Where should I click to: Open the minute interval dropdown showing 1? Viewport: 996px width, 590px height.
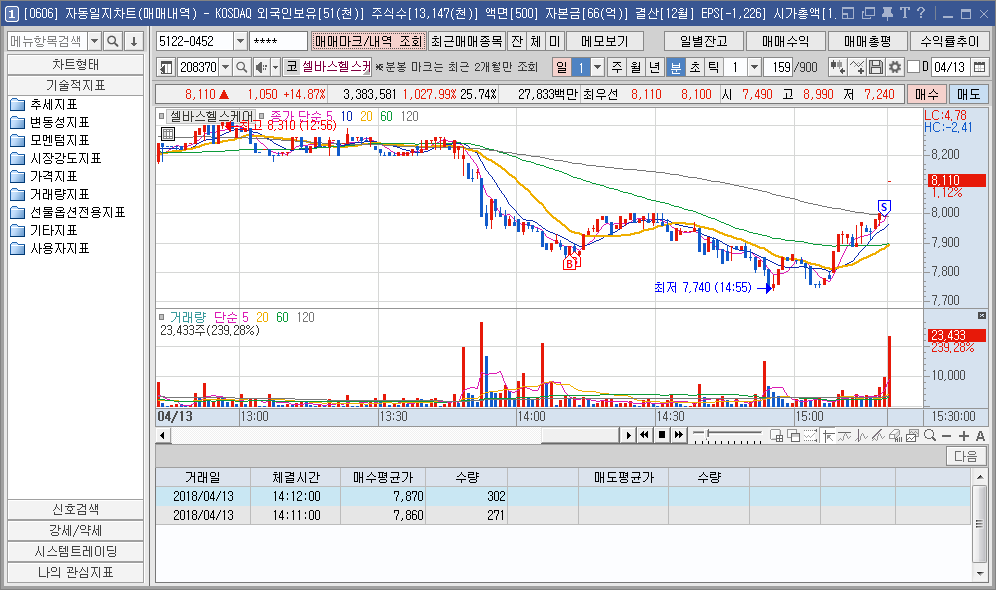tap(754, 67)
